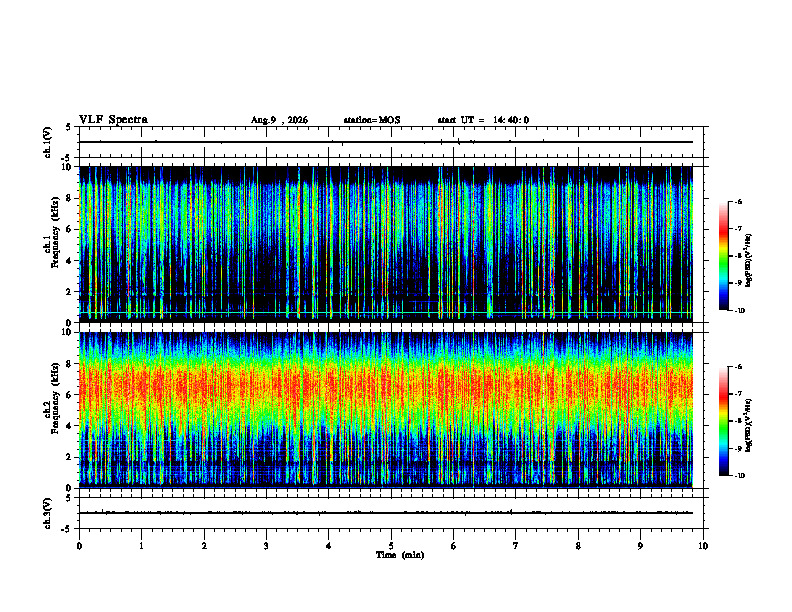Viewport: 792px width, 612px height.
Task: Click the "start UT = 14:40:0" header text
Action: click(x=483, y=120)
